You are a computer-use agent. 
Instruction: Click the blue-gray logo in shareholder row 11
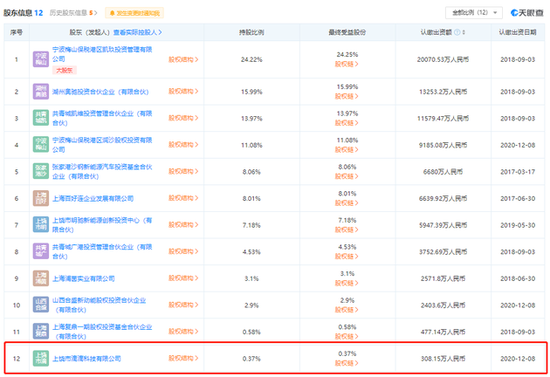pos(41,332)
